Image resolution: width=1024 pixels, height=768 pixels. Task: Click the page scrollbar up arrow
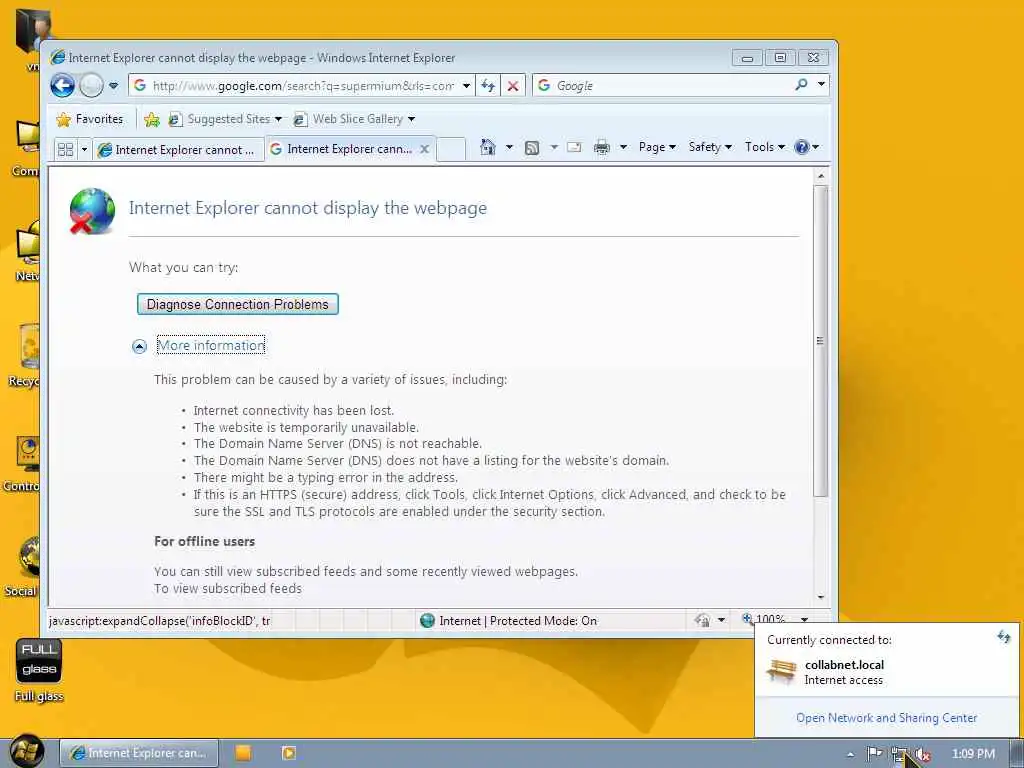(x=821, y=176)
